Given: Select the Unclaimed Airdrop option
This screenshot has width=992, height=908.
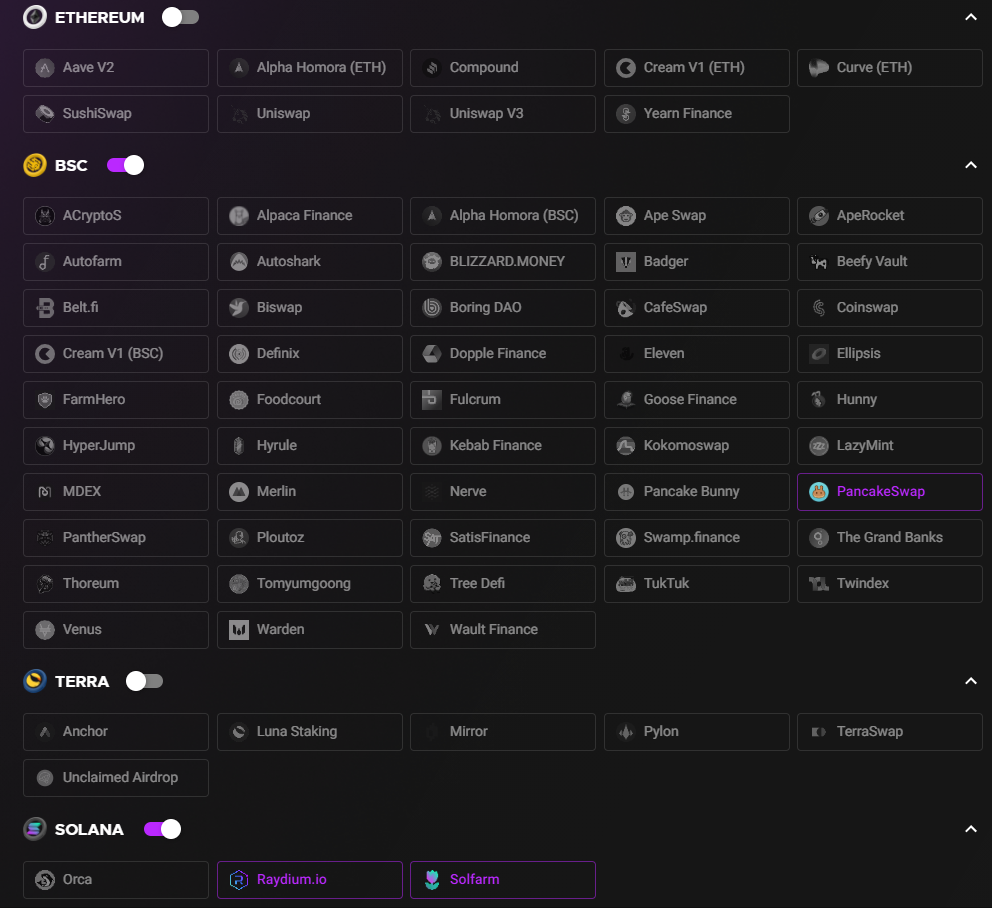Looking at the screenshot, I should (x=116, y=778).
